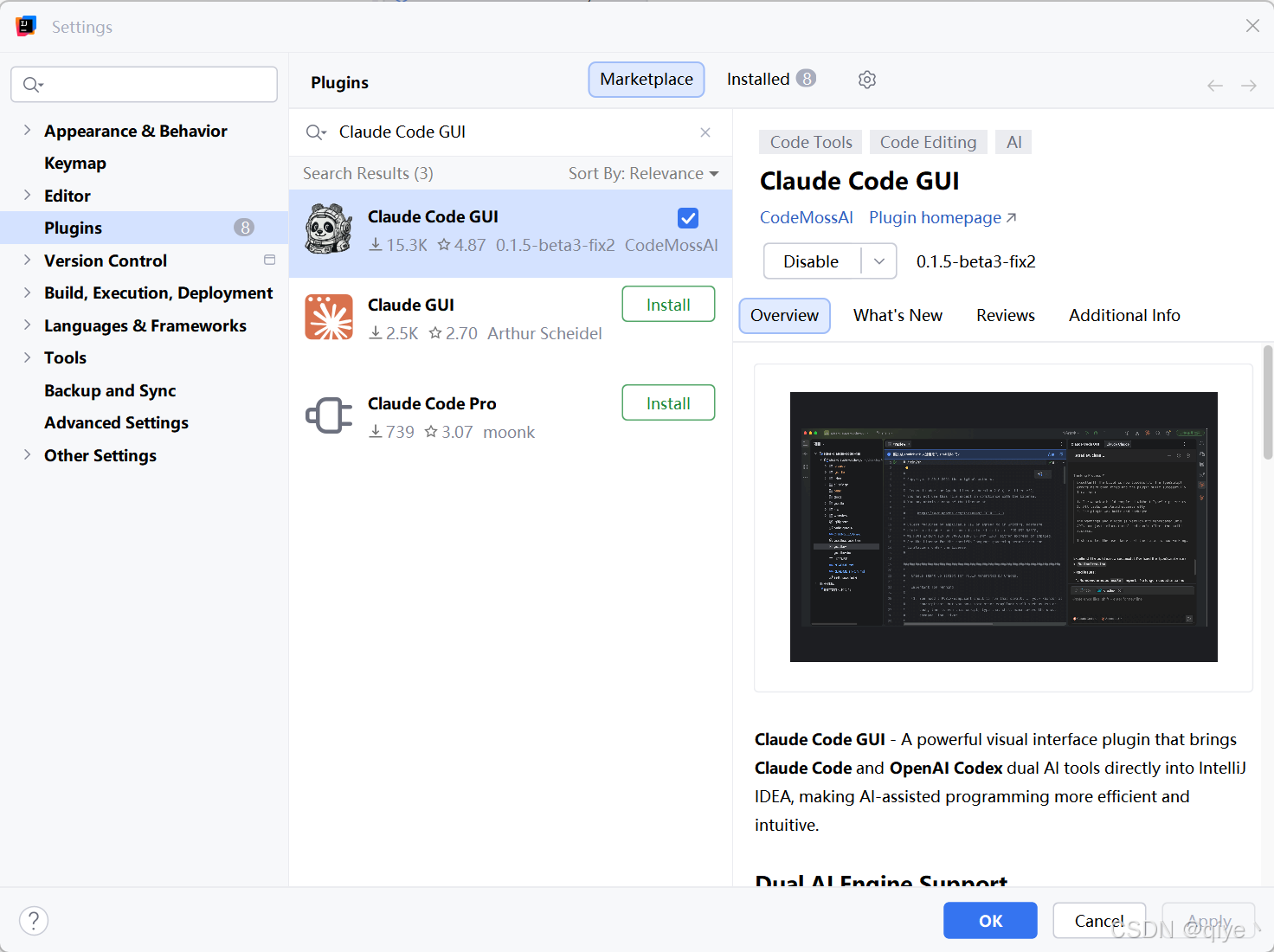The width and height of the screenshot is (1274, 952).
Task: Select the Overview tab
Action: click(x=784, y=316)
